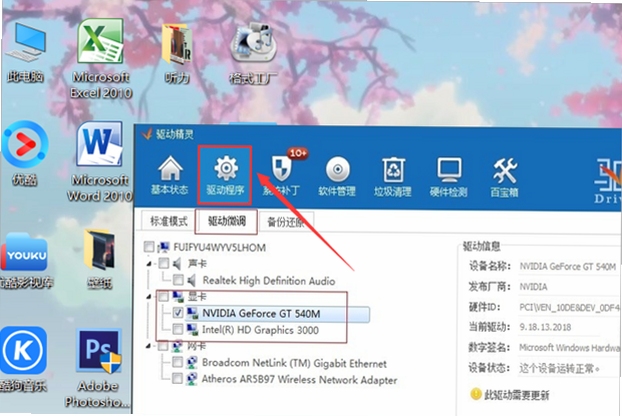Click the 发布厂商 value NVIDIA
This screenshot has width=622, height=416.
coord(533,287)
